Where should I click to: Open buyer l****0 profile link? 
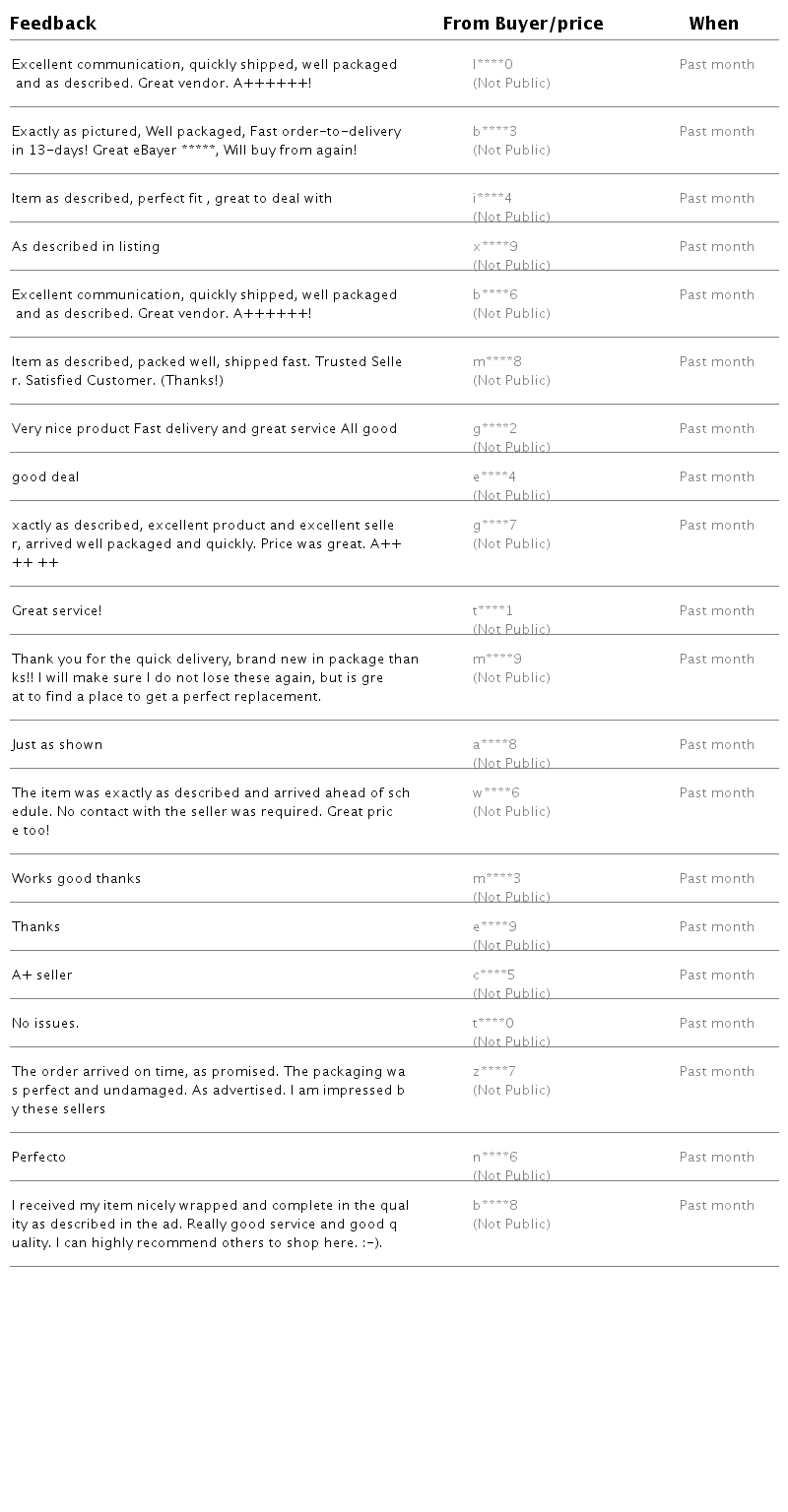coord(493,65)
